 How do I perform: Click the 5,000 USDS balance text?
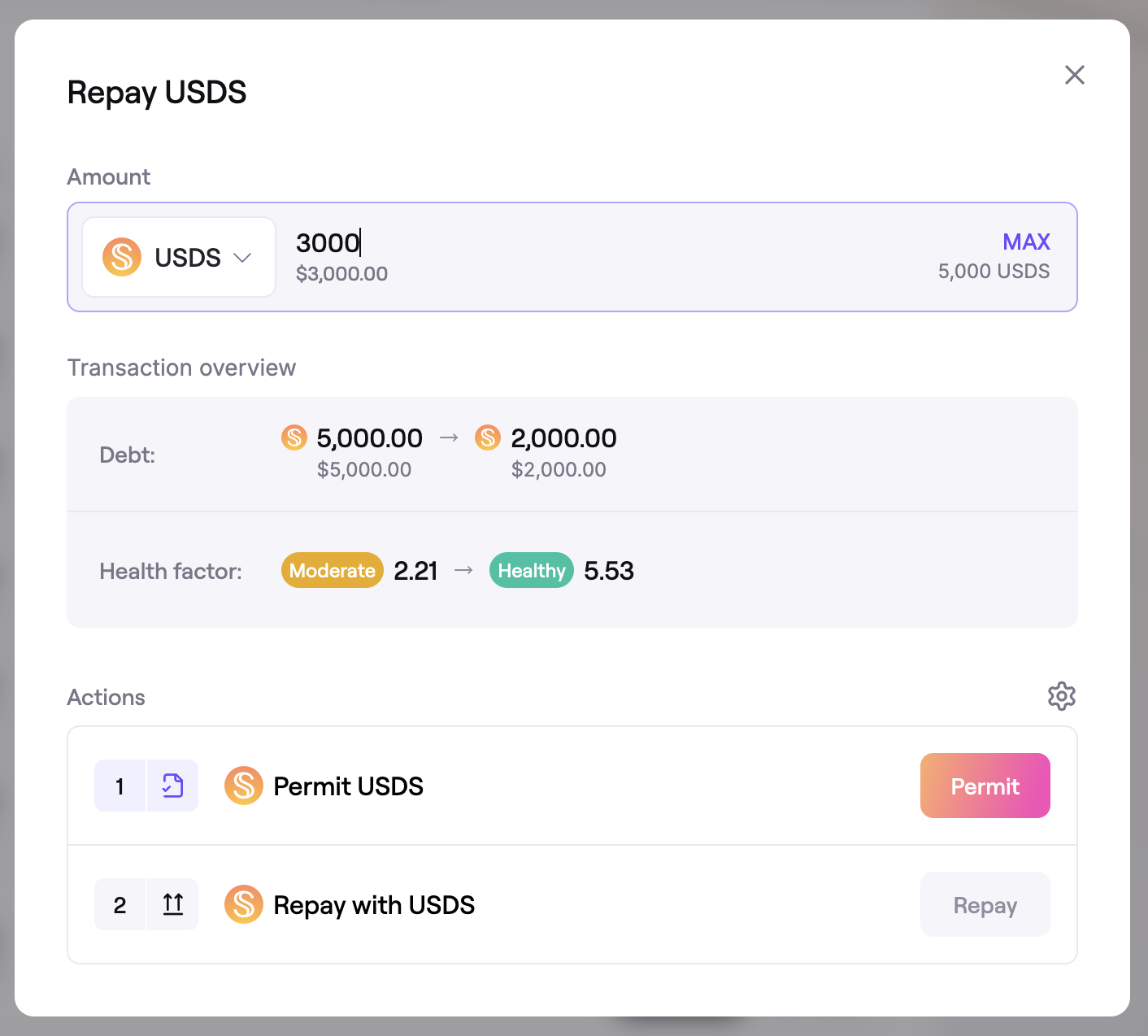click(994, 272)
